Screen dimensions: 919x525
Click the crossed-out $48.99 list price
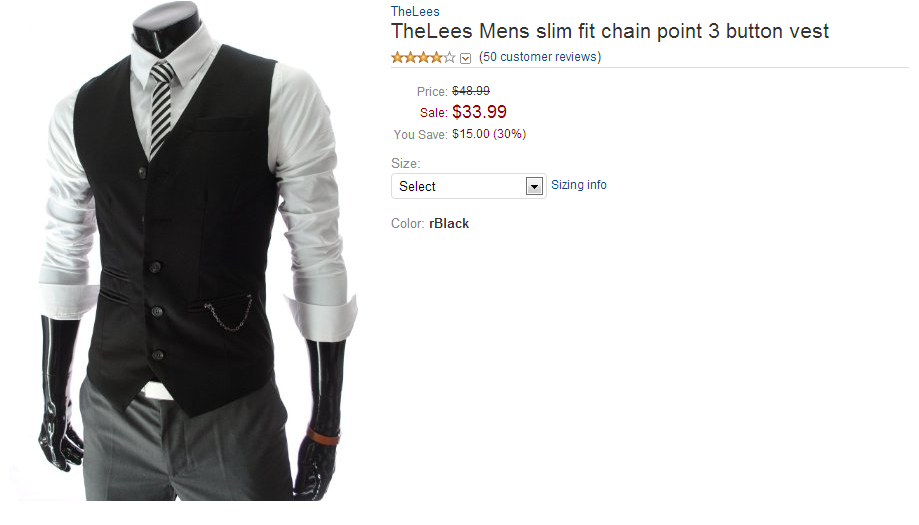[x=471, y=91]
